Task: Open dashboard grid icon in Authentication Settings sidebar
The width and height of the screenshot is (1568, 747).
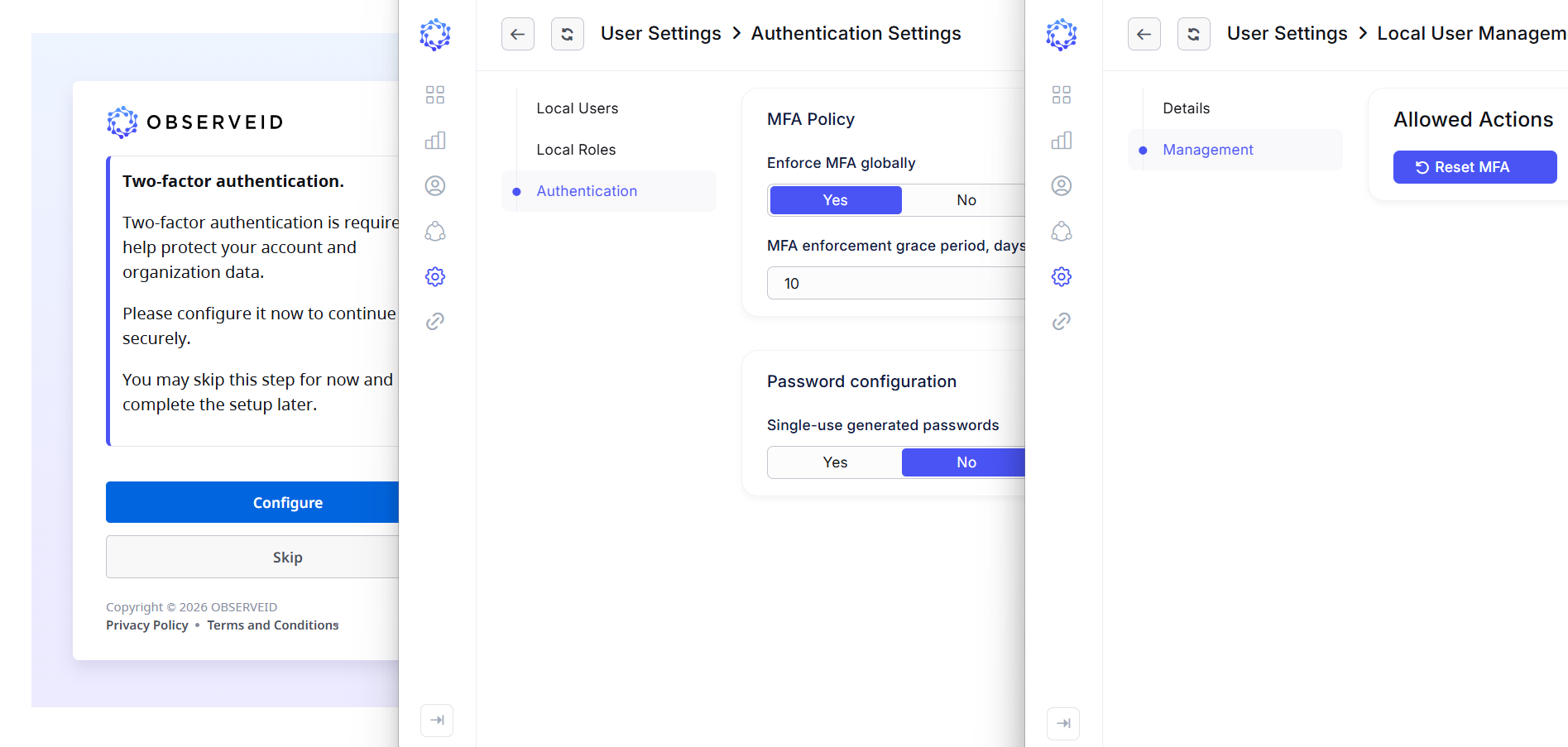Action: click(435, 95)
